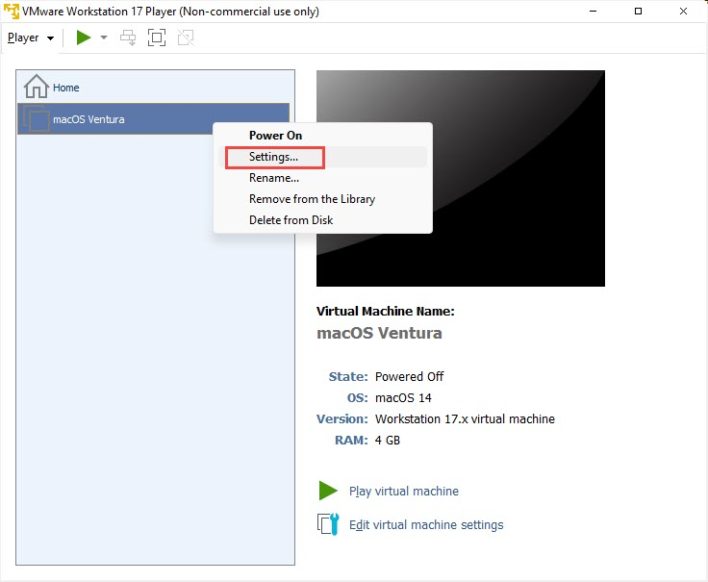Image resolution: width=708 pixels, height=582 pixels.
Task: Close the VMware Player window
Action: [x=683, y=11]
